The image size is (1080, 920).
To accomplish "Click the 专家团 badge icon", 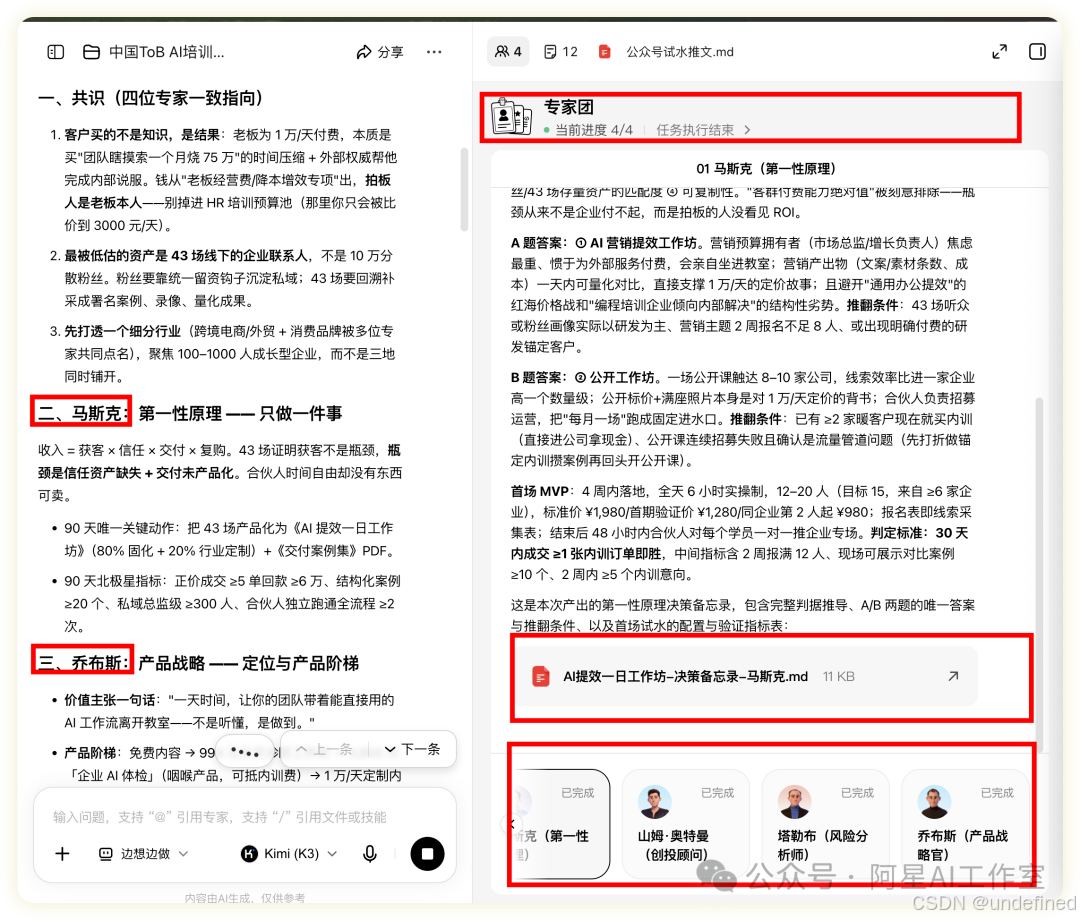I will click(511, 116).
